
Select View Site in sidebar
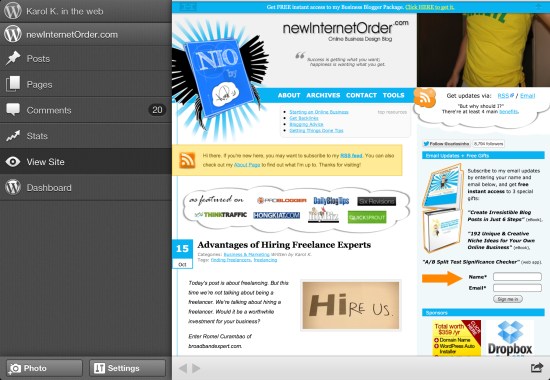(86, 161)
